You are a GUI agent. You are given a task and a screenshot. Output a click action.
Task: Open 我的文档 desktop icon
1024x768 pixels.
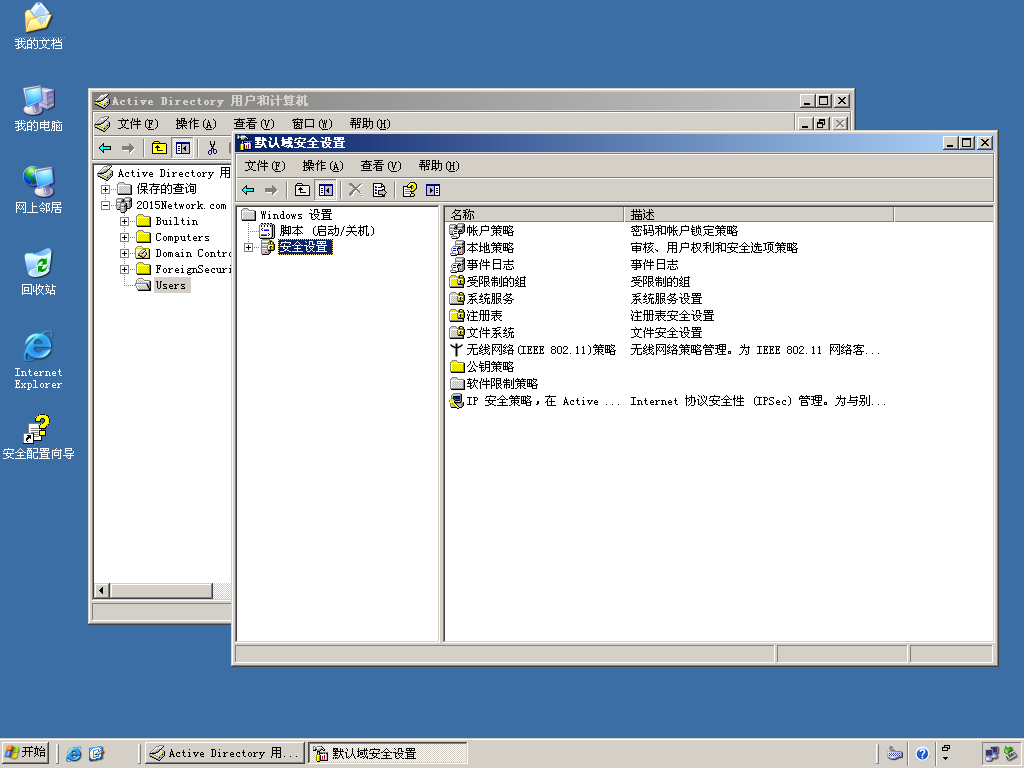click(x=38, y=26)
